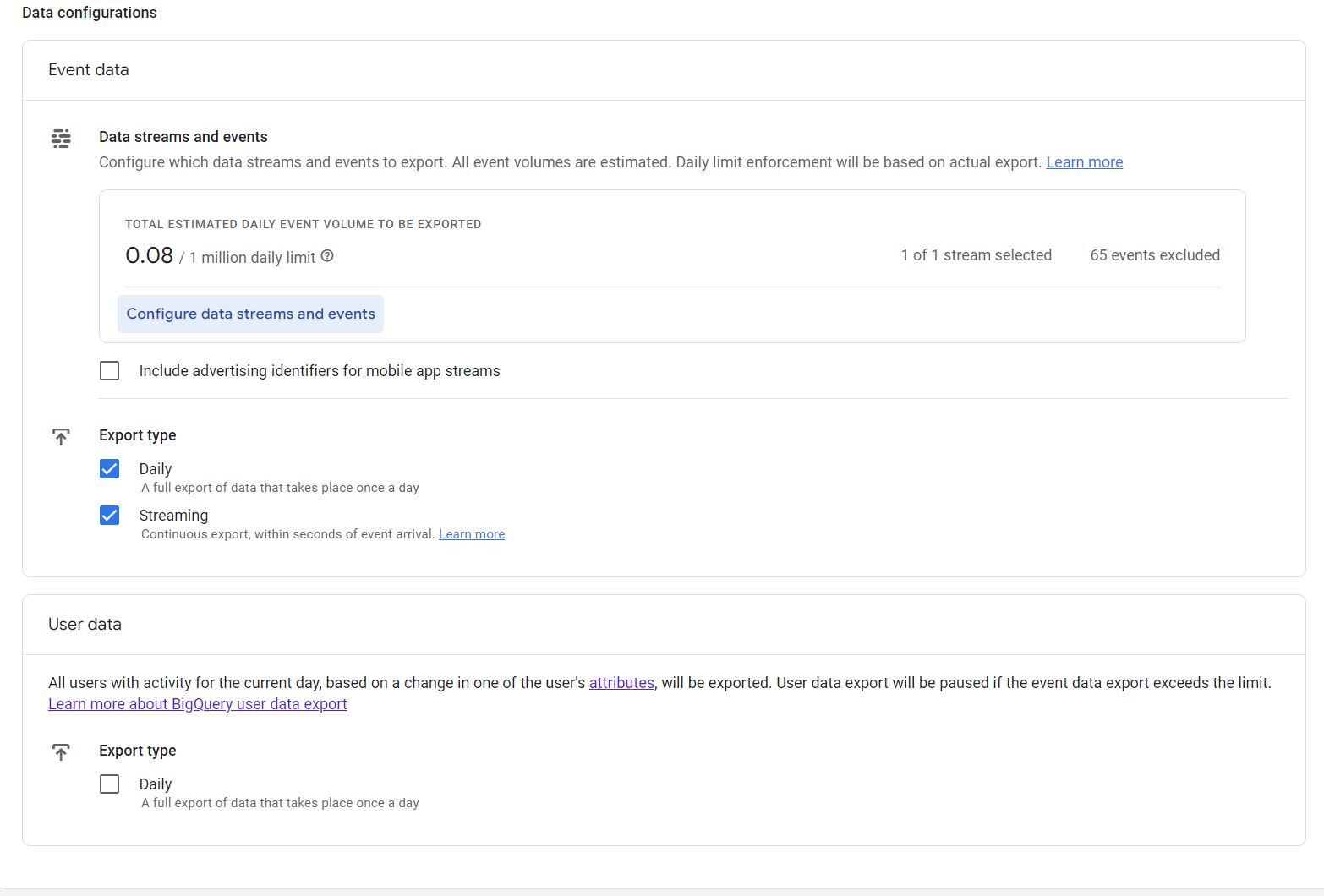1324x896 pixels.
Task: Click 1 of 1 stream selected
Action: (976, 254)
